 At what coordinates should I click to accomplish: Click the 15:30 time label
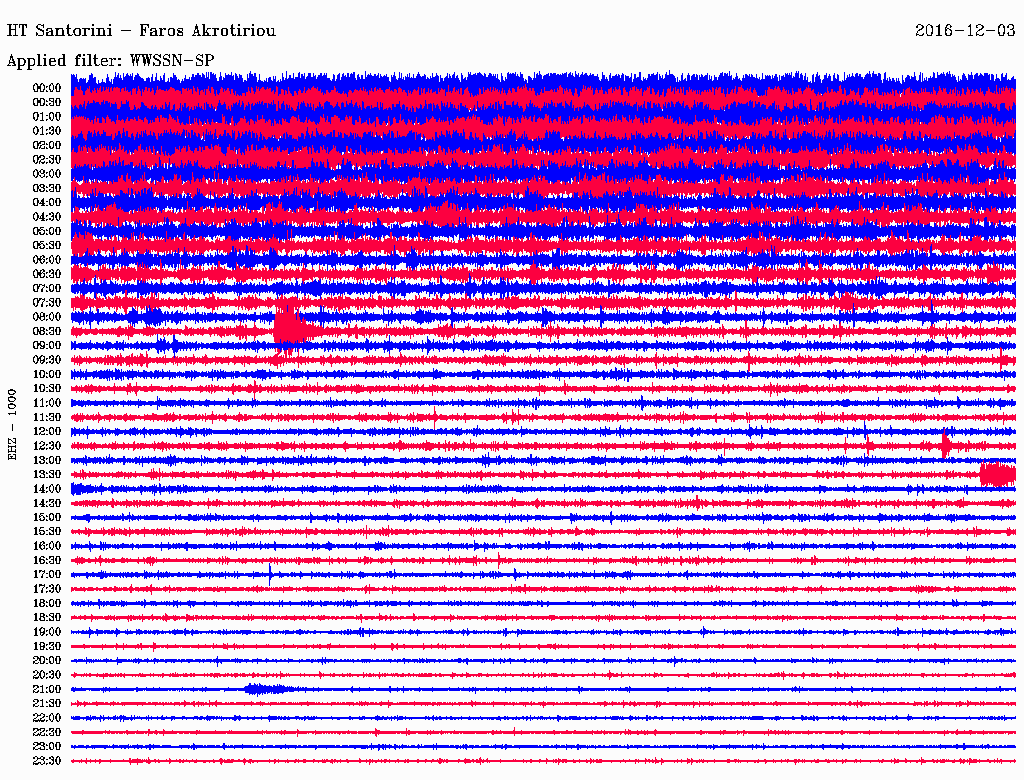pyautogui.click(x=47, y=532)
